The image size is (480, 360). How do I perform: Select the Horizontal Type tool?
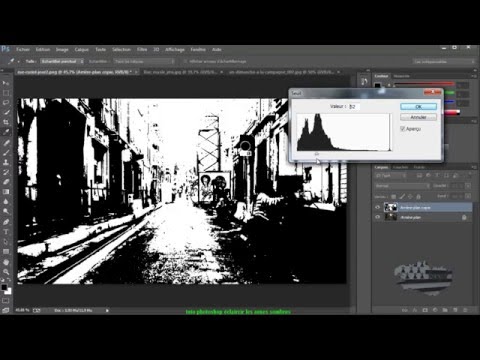coord(6,232)
